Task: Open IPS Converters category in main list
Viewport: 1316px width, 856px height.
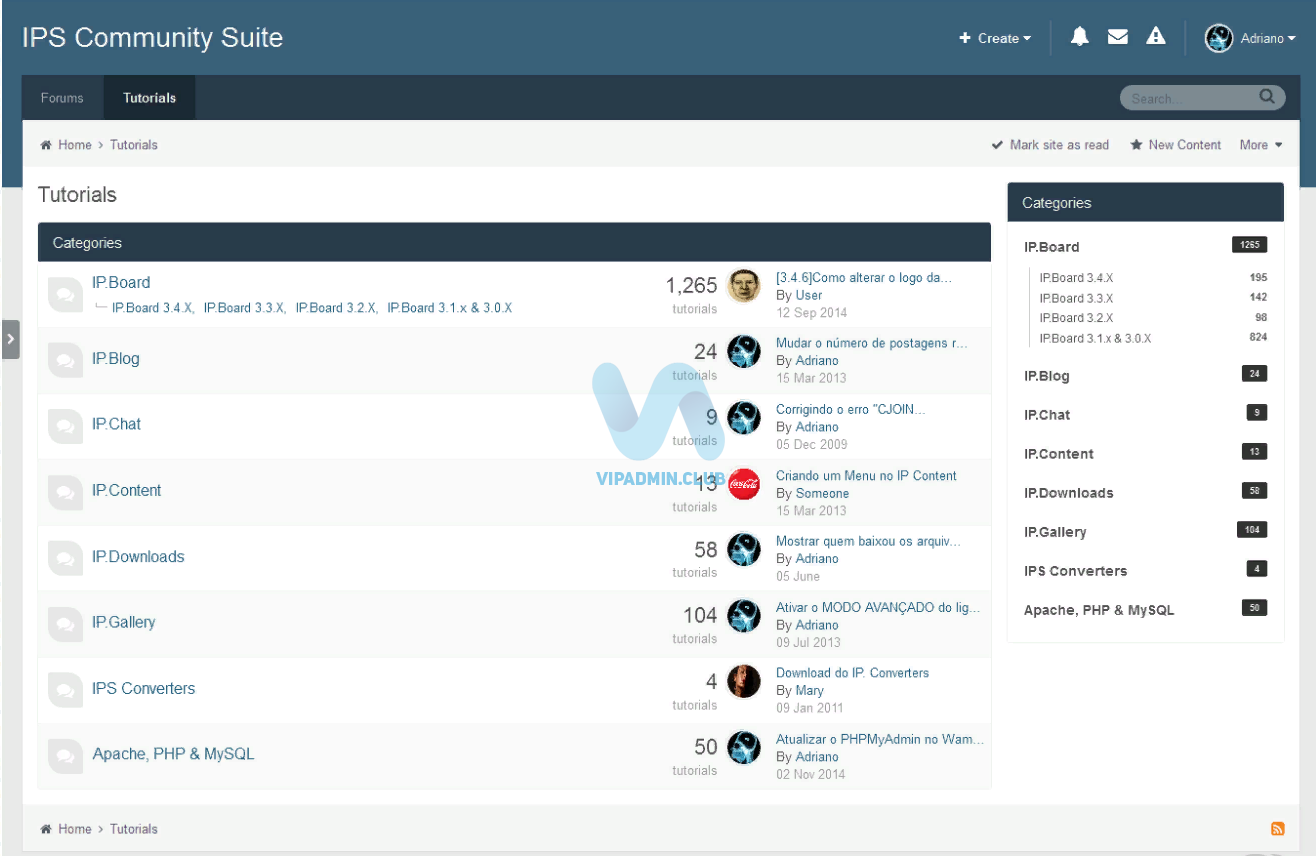Action: [x=144, y=688]
